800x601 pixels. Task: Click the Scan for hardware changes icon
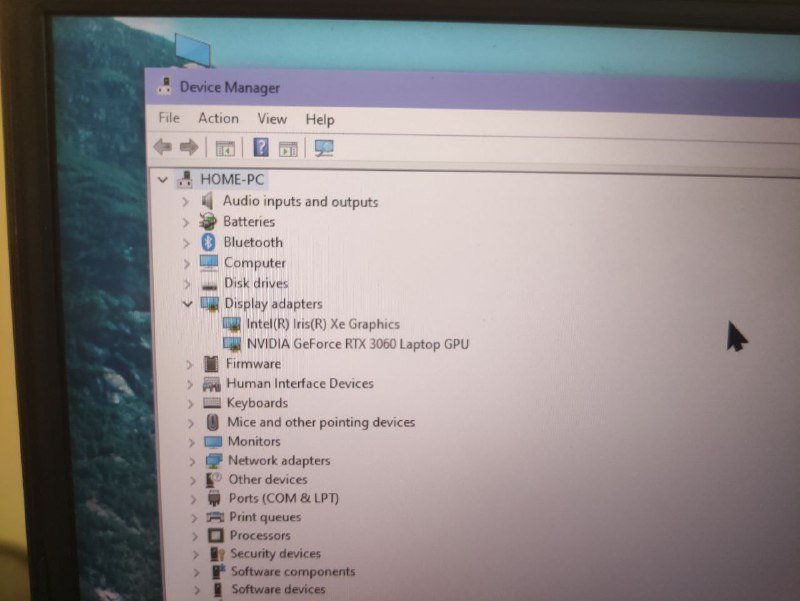[323, 148]
